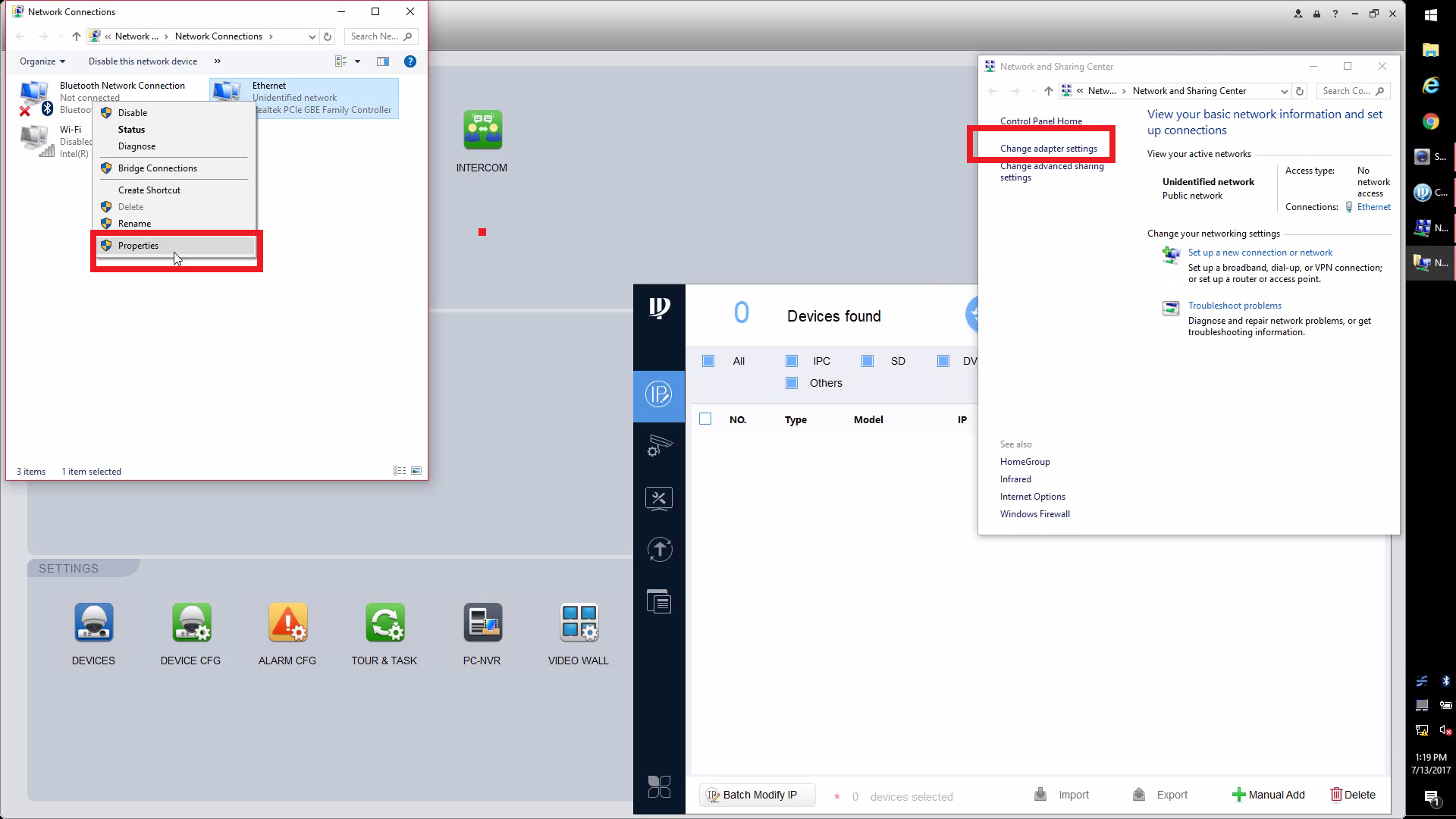Select Bridge Connections in context menu
The width and height of the screenshot is (1456, 819).
click(x=157, y=168)
